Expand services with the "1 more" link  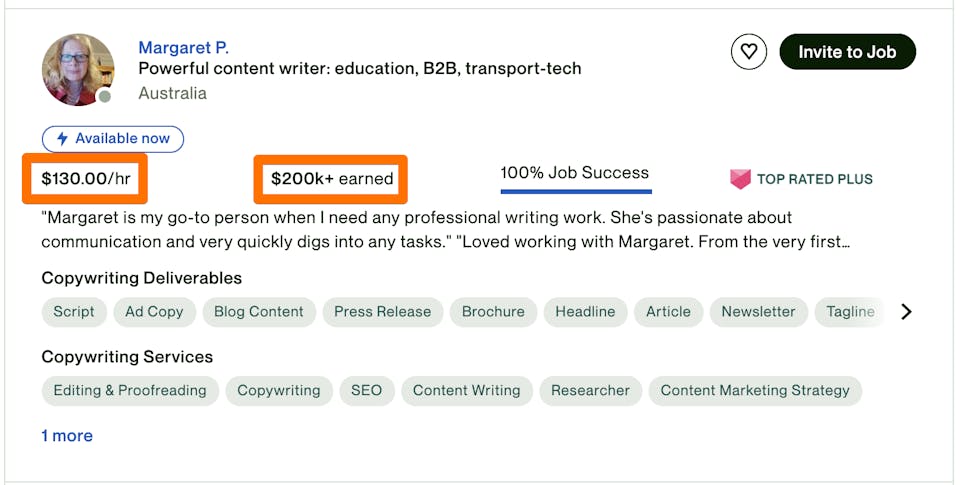[67, 436]
